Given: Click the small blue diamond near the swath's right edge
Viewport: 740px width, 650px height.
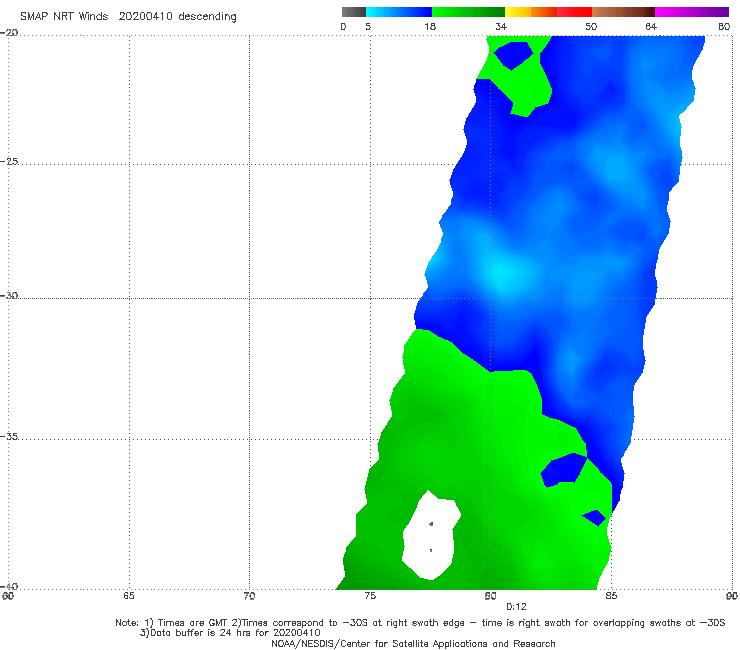Looking at the screenshot, I should pyautogui.click(x=594, y=518).
